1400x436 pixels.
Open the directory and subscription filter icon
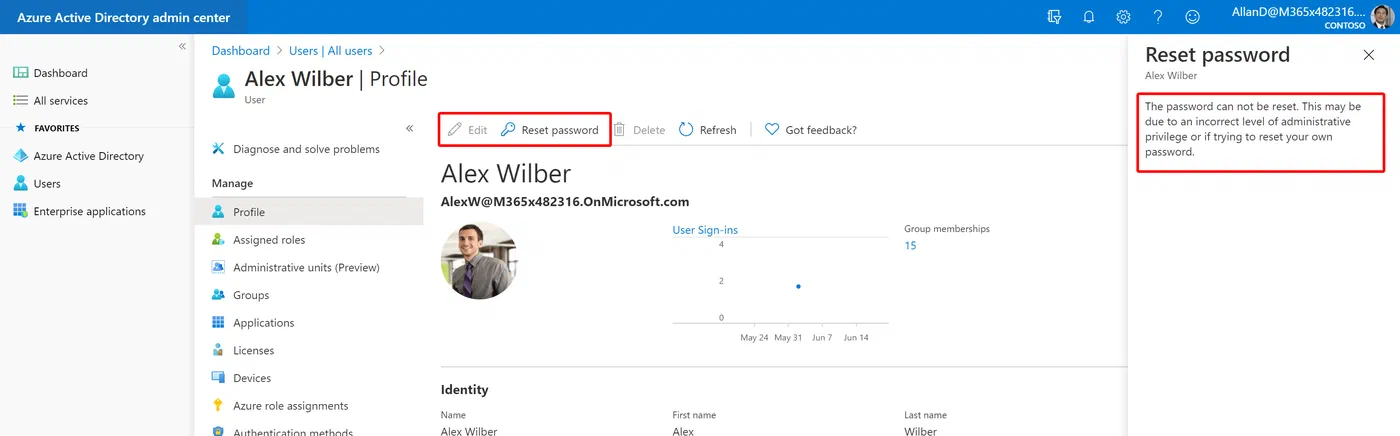pyautogui.click(x=1054, y=17)
